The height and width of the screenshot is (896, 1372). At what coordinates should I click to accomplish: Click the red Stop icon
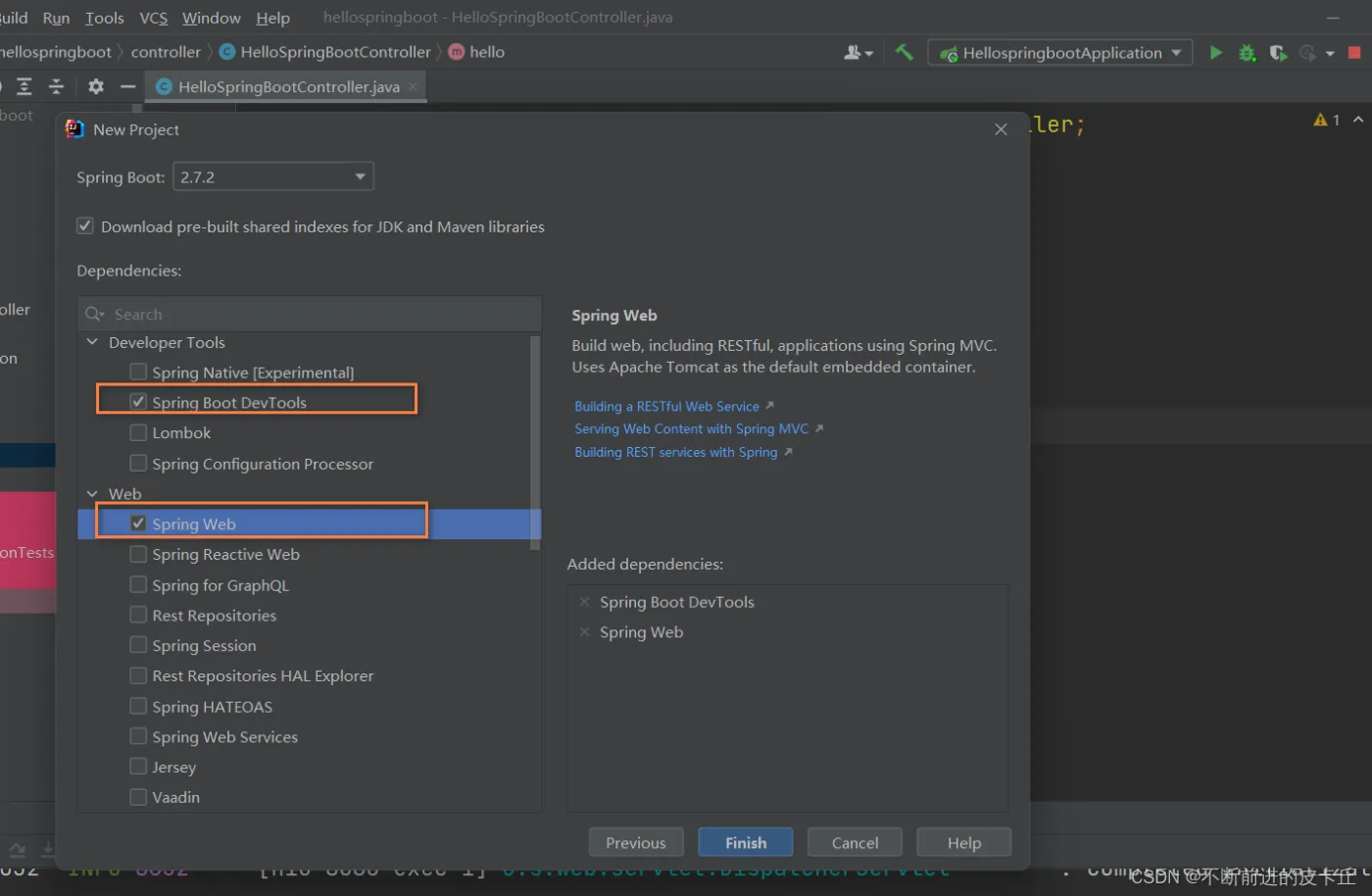point(1354,53)
